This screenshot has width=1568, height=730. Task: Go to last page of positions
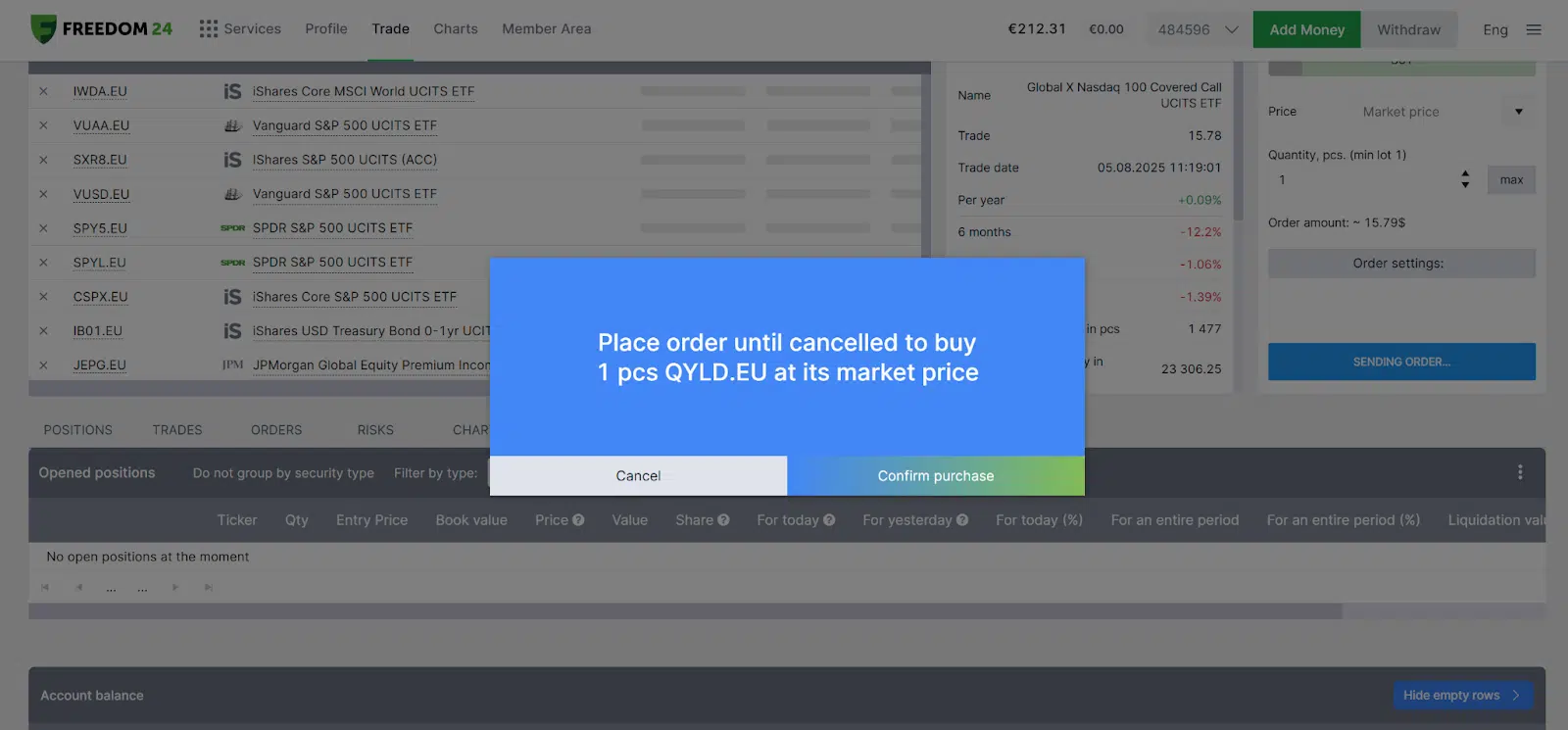point(208,588)
